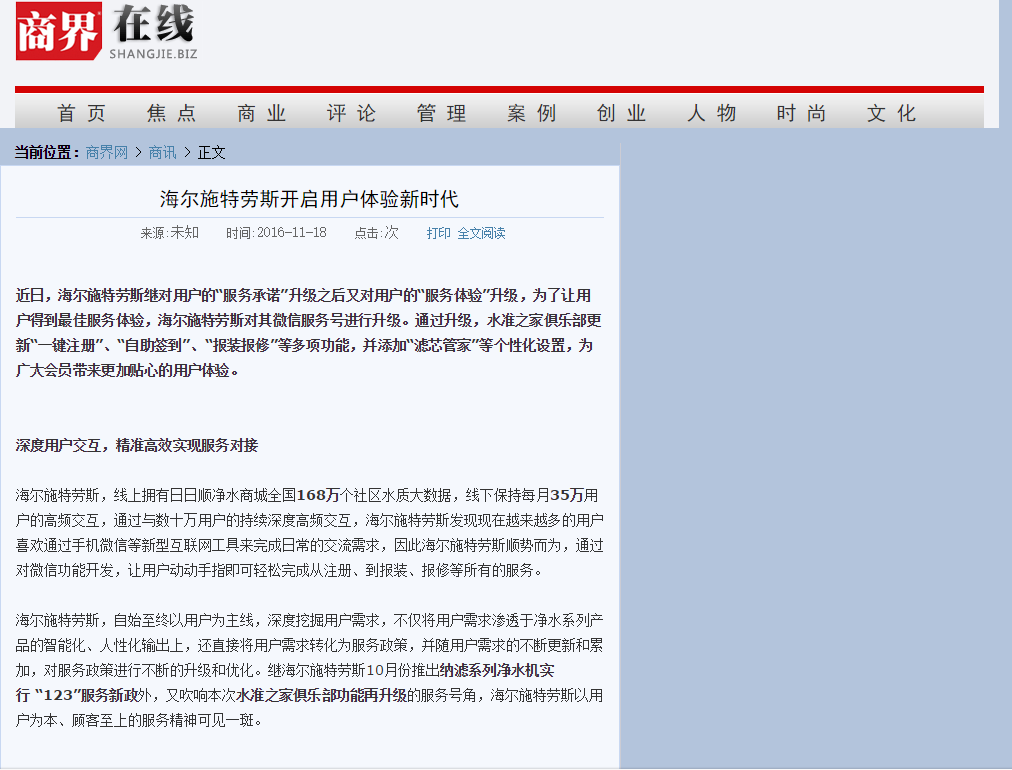Click the bold text 168万
This screenshot has height=770, width=1012.
(x=318, y=495)
